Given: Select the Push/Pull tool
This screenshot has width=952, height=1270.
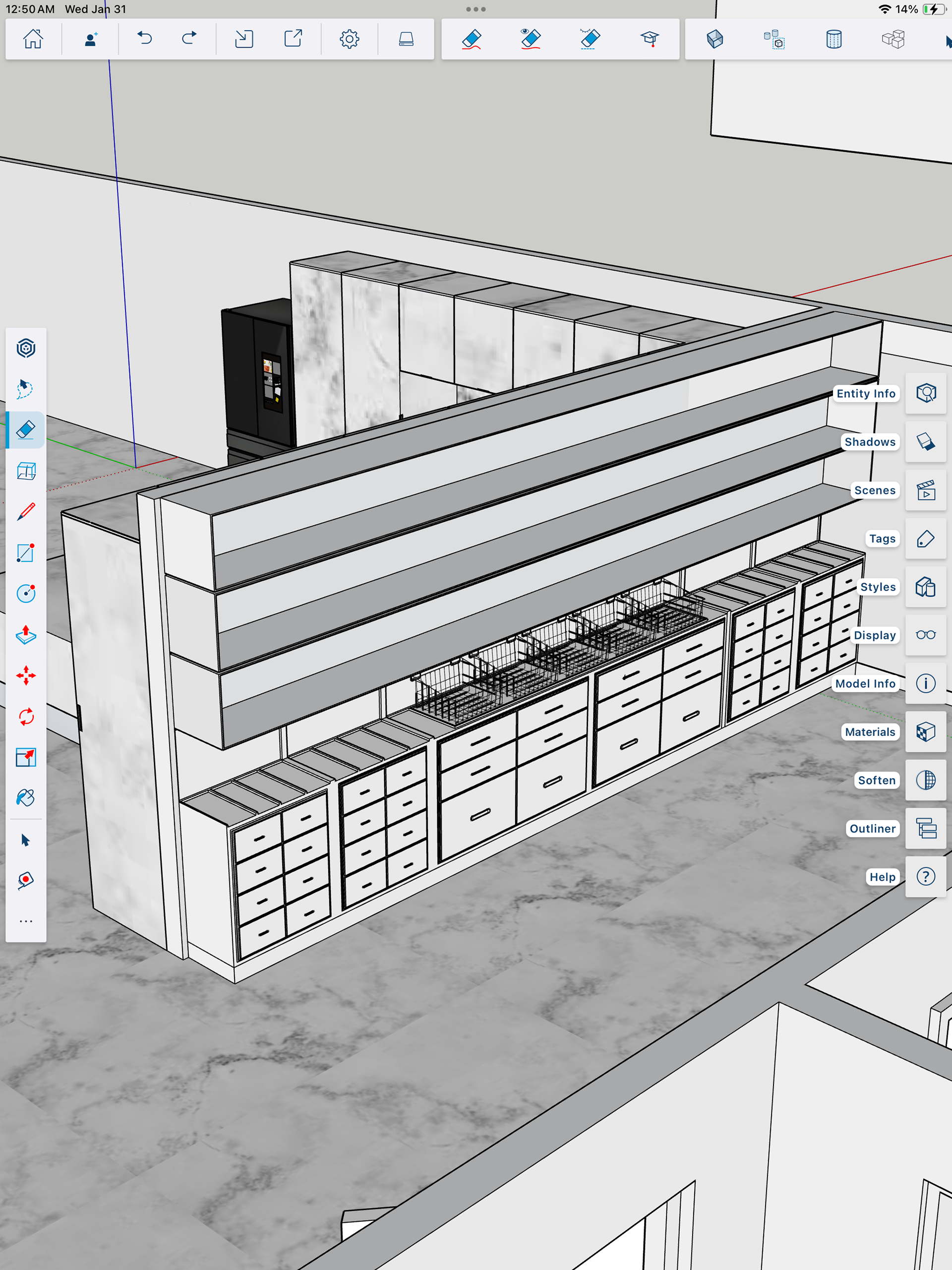Looking at the screenshot, I should 26,634.
